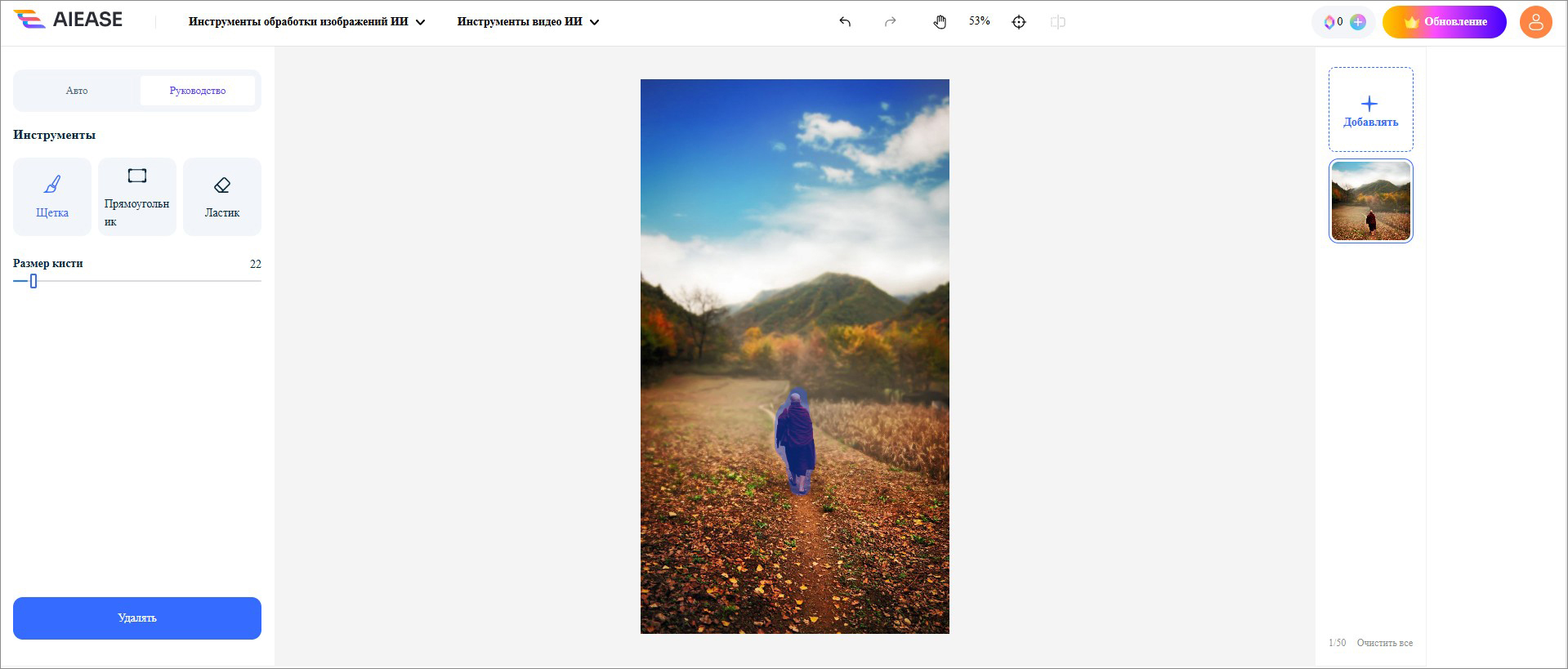
Task: Click the Очистить все link
Action: point(1384,643)
